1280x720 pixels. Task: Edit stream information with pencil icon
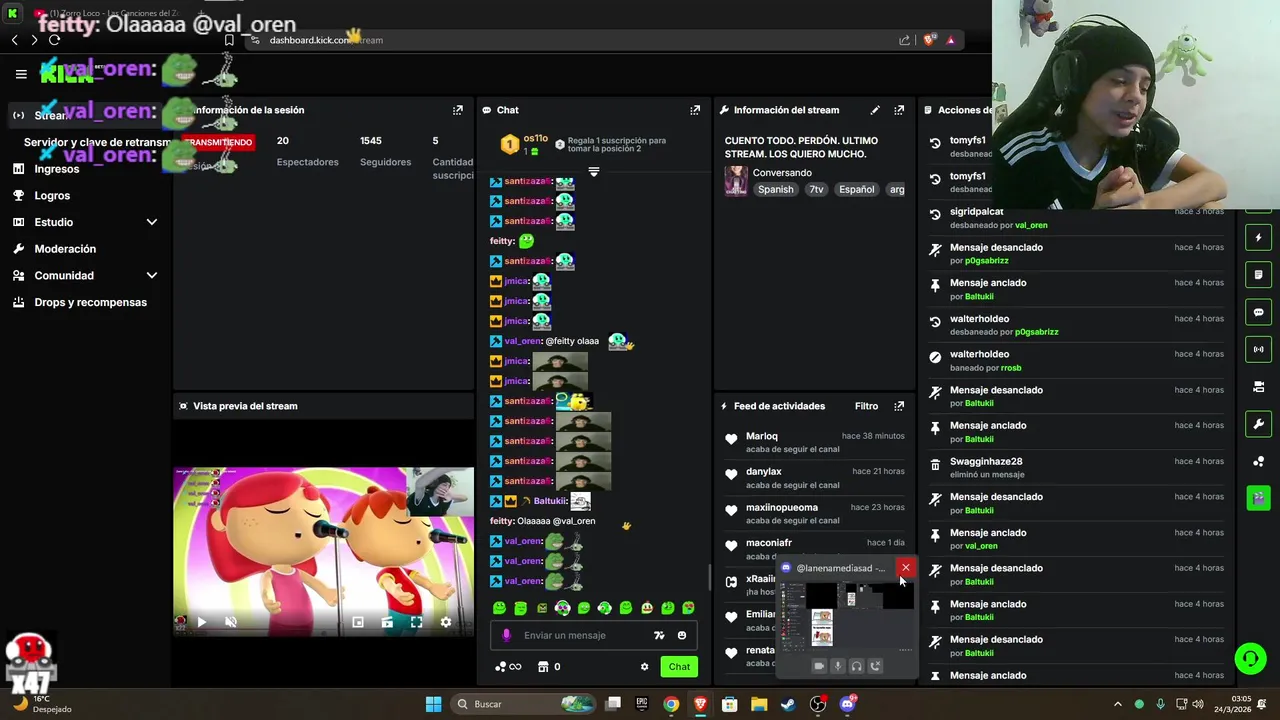(x=875, y=110)
